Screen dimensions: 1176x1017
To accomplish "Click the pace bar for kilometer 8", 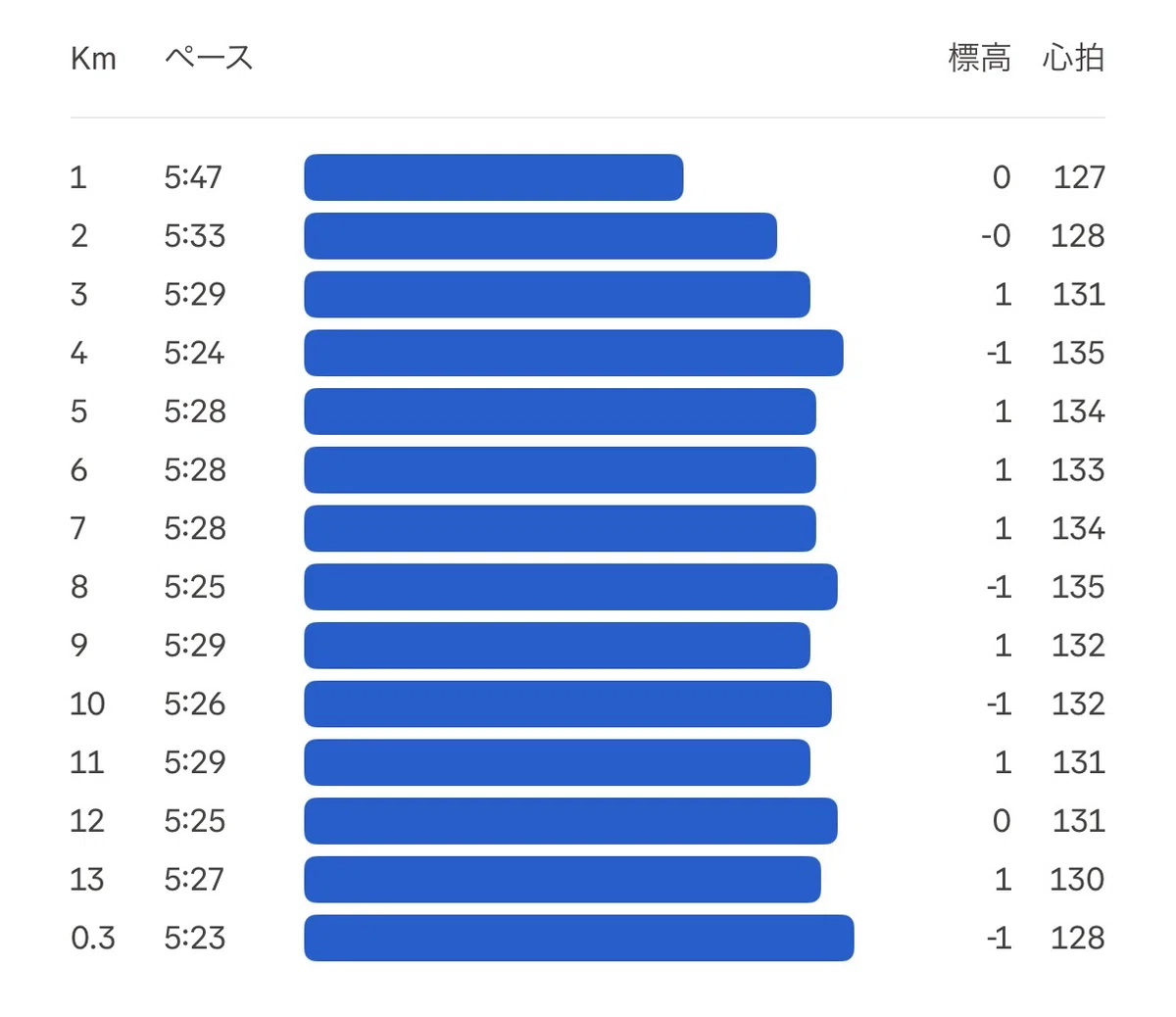I will (570, 587).
